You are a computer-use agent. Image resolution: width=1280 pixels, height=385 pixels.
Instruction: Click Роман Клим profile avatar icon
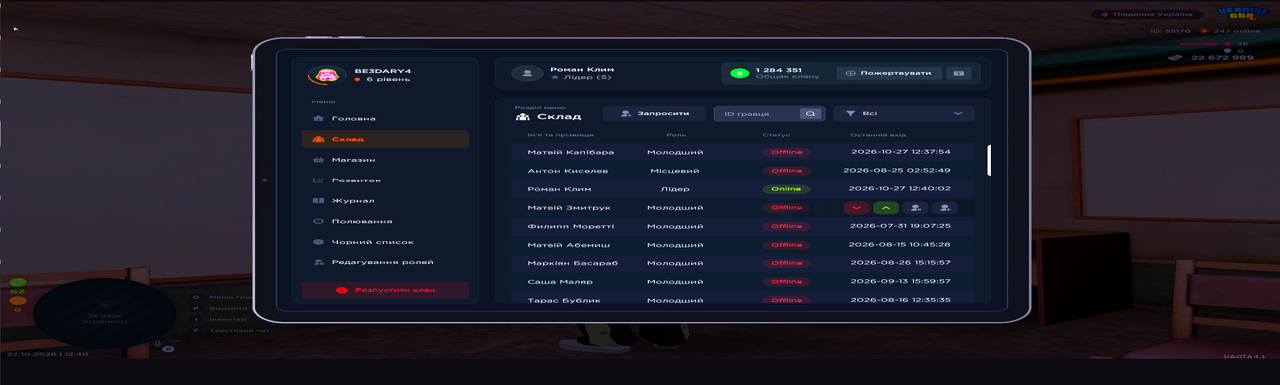[527, 73]
